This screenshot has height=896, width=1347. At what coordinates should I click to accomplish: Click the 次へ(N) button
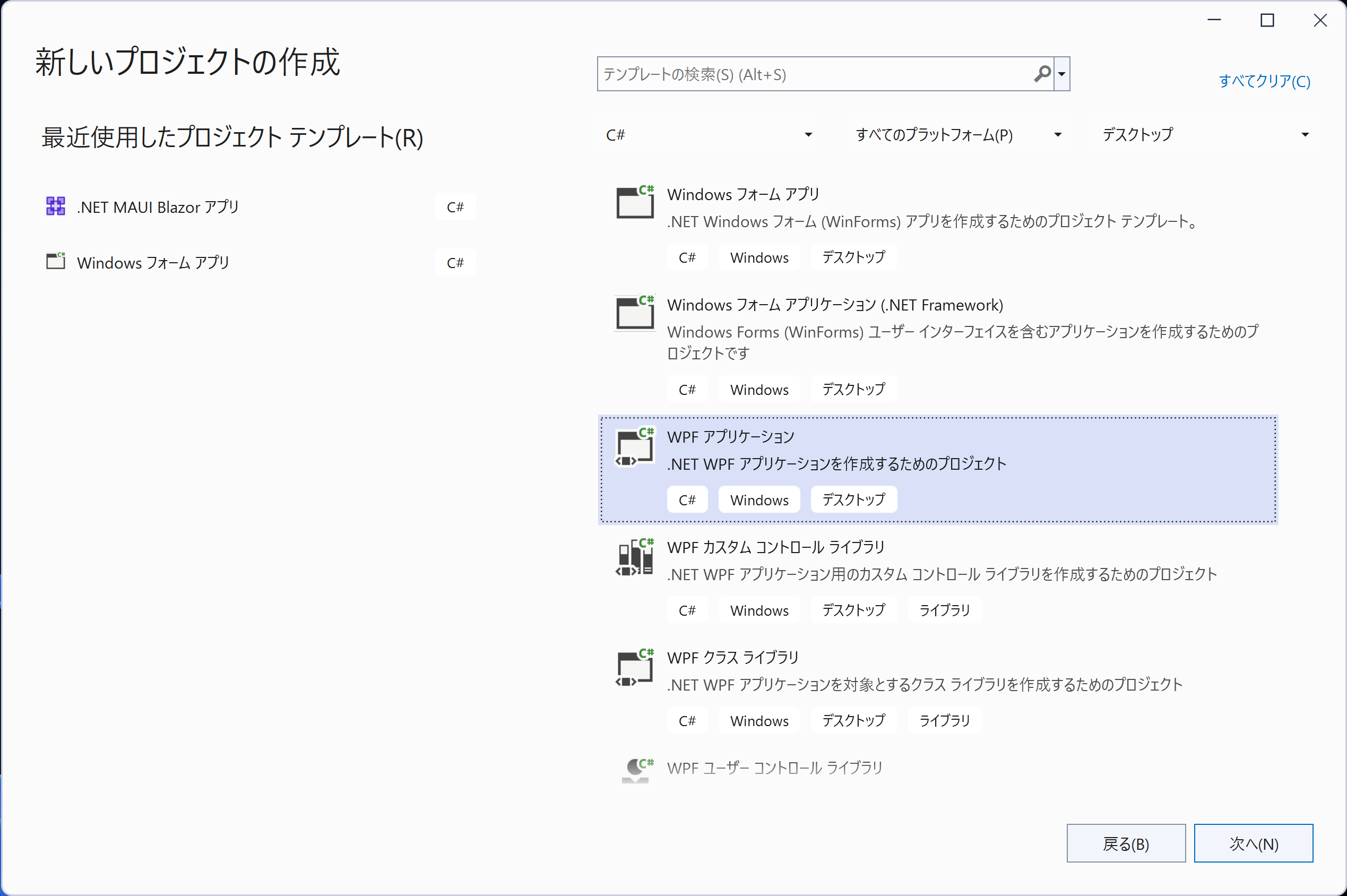(1253, 843)
